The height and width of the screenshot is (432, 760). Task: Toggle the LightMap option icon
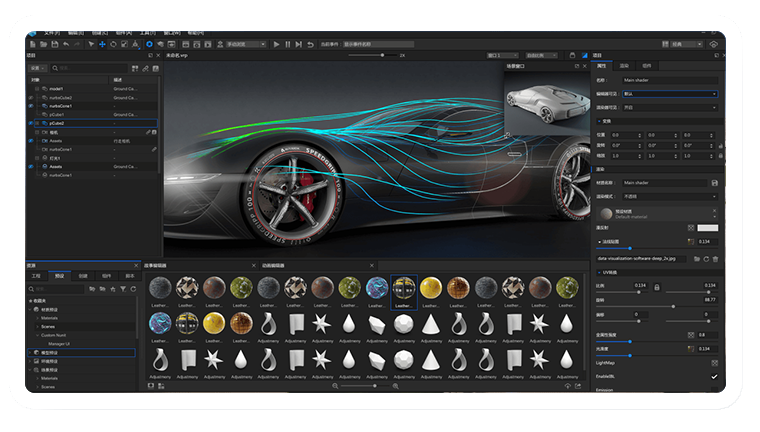[x=714, y=363]
